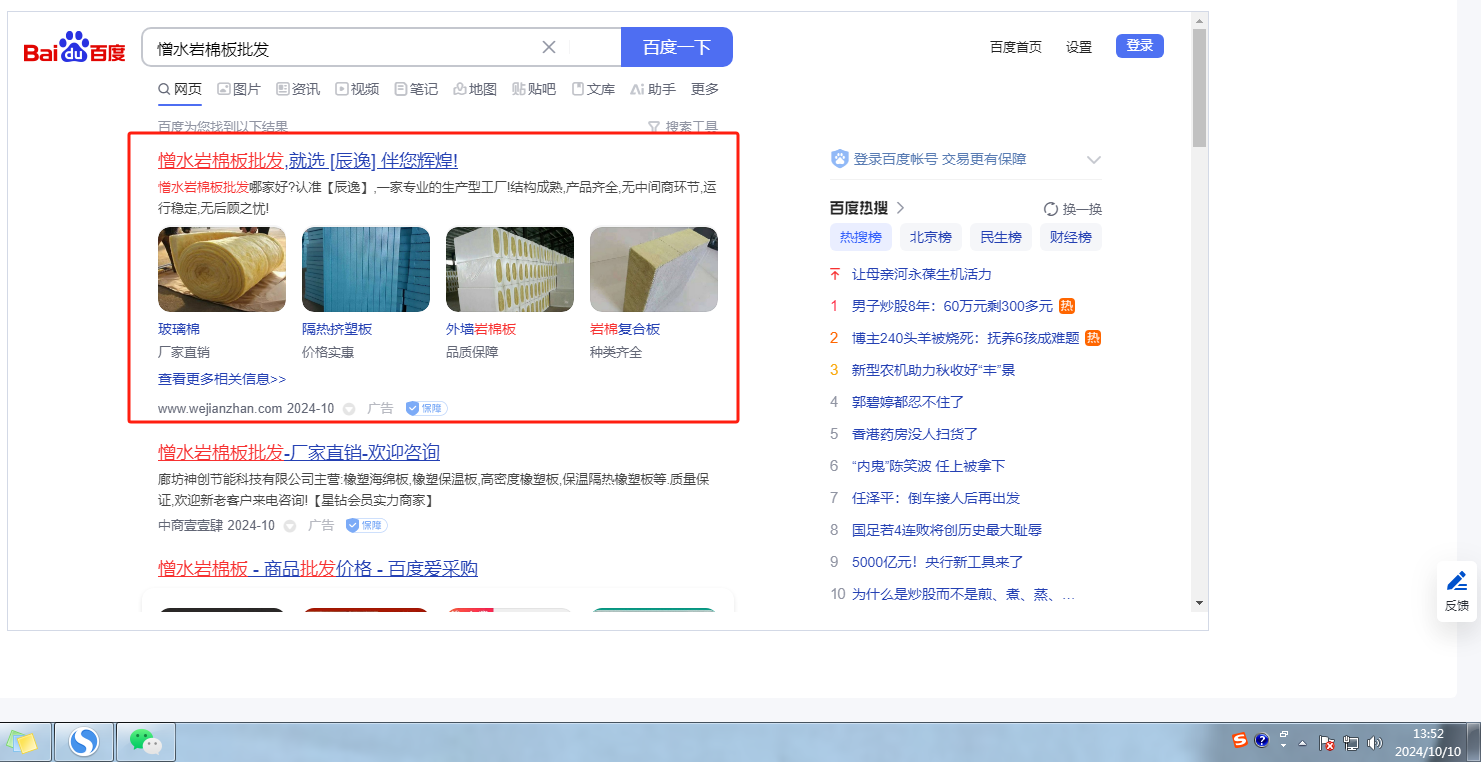Select the 财经榜 ranking tab
The image size is (1481, 762).
1071,237
